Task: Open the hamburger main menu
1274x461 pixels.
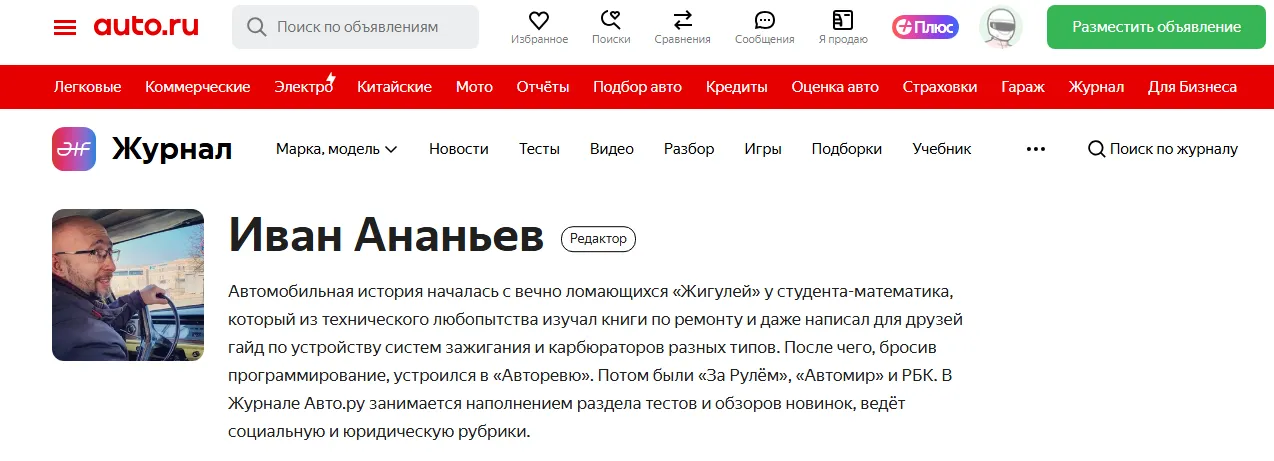Action: (65, 27)
